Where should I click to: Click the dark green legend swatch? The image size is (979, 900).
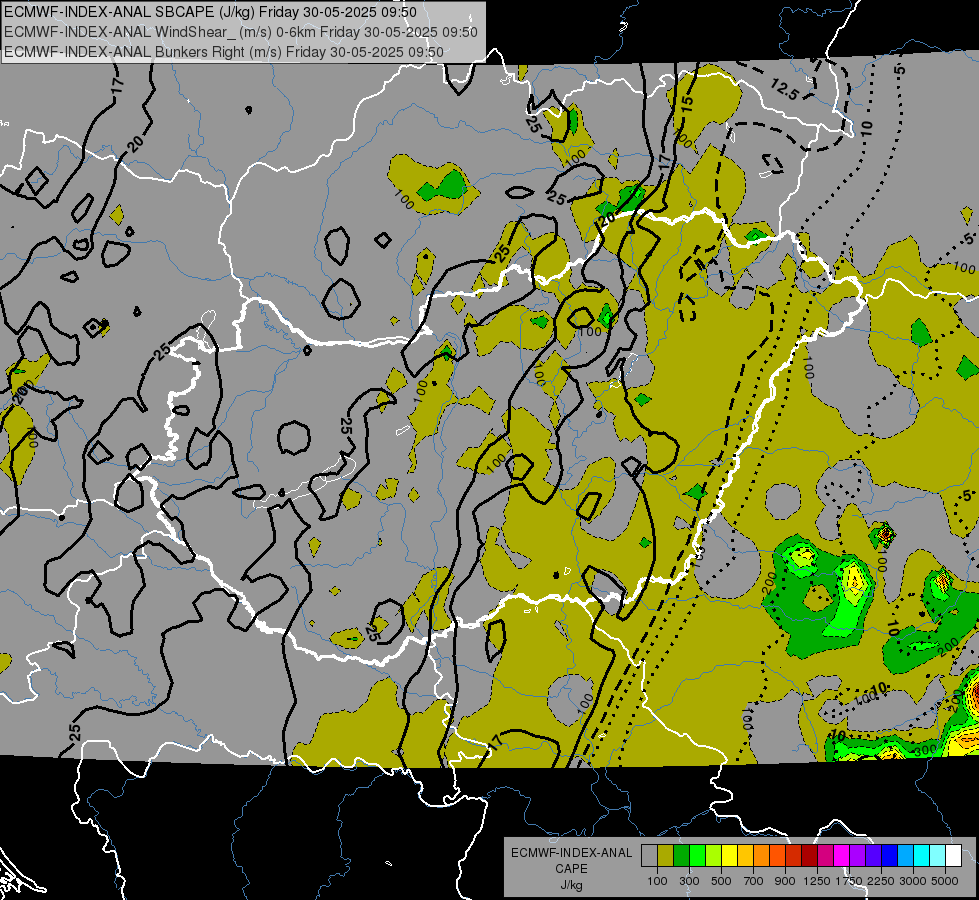[x=681, y=855]
